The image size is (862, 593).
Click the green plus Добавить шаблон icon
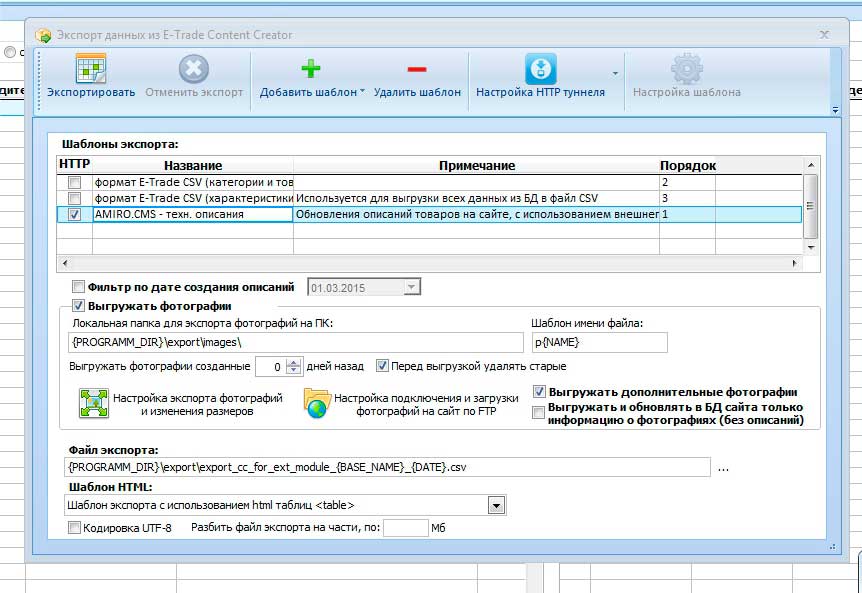tap(311, 69)
